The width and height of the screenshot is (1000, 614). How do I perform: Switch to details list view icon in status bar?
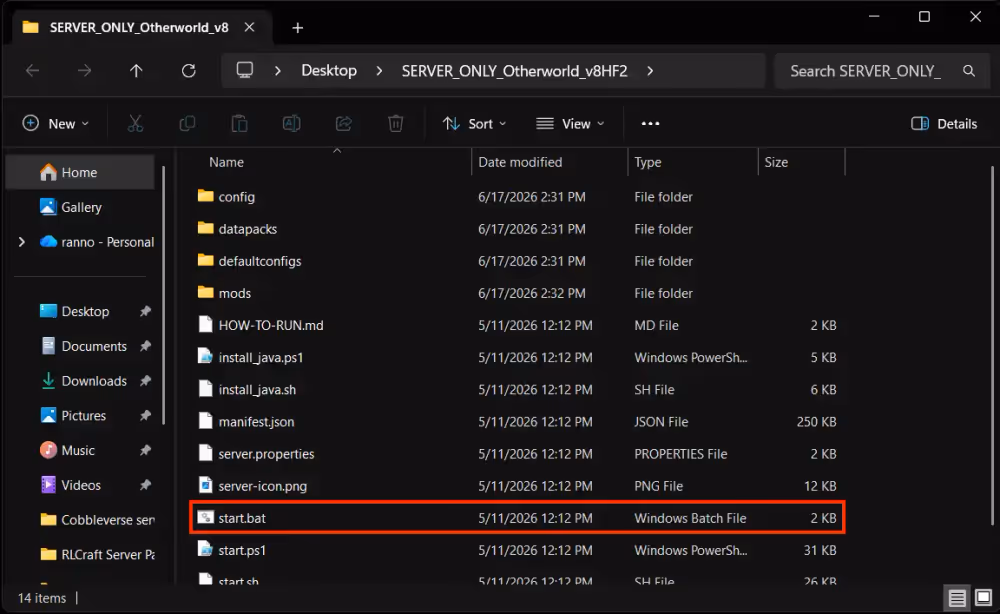[957, 598]
